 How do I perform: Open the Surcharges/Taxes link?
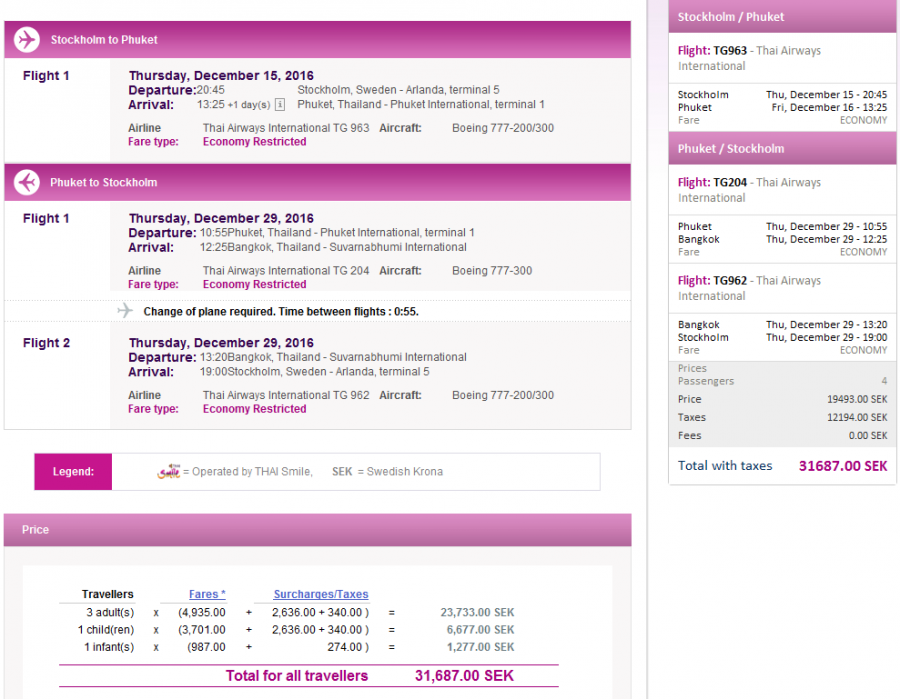[321, 594]
